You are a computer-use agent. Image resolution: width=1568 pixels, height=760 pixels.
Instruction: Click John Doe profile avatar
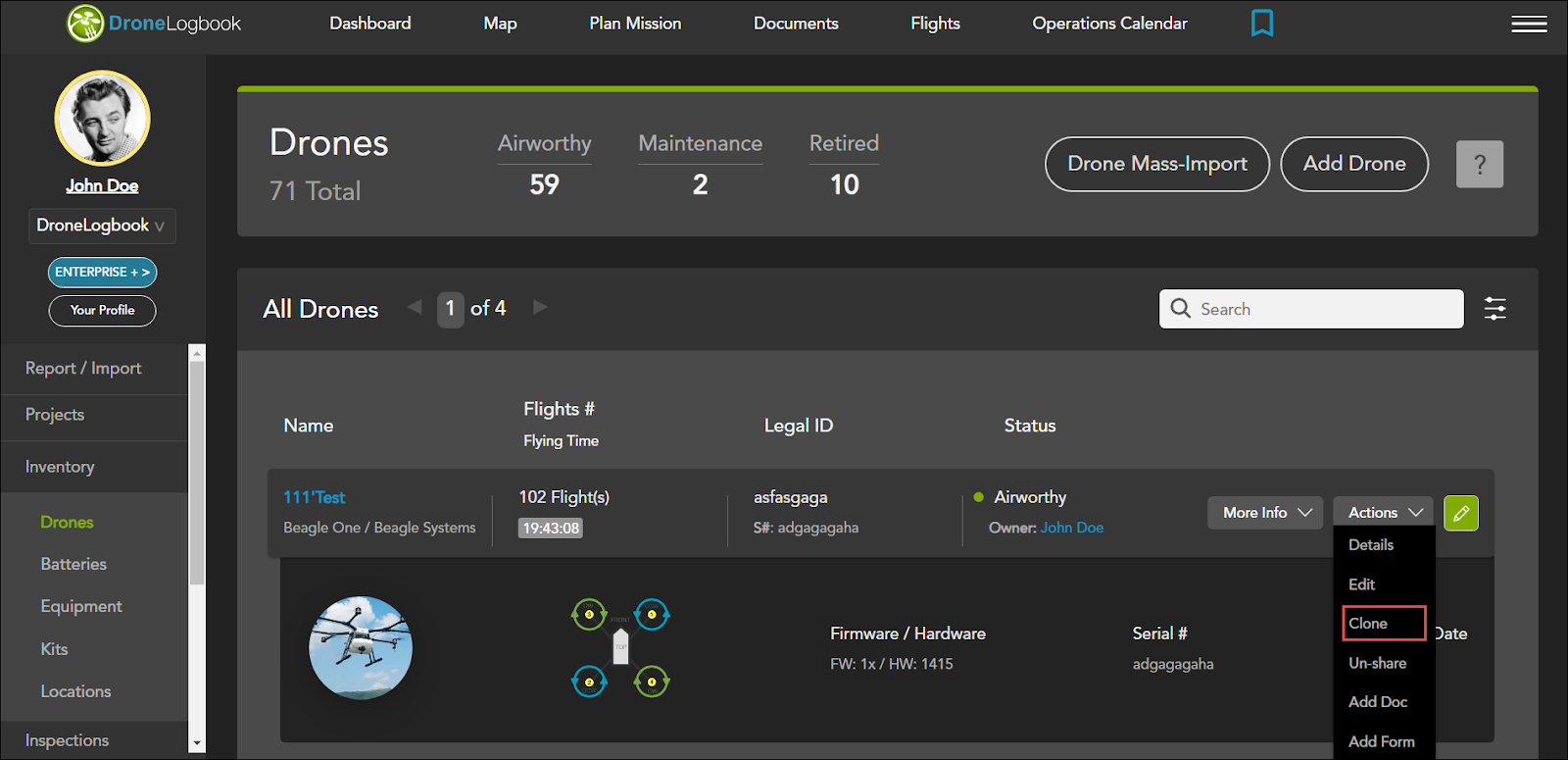(102, 119)
